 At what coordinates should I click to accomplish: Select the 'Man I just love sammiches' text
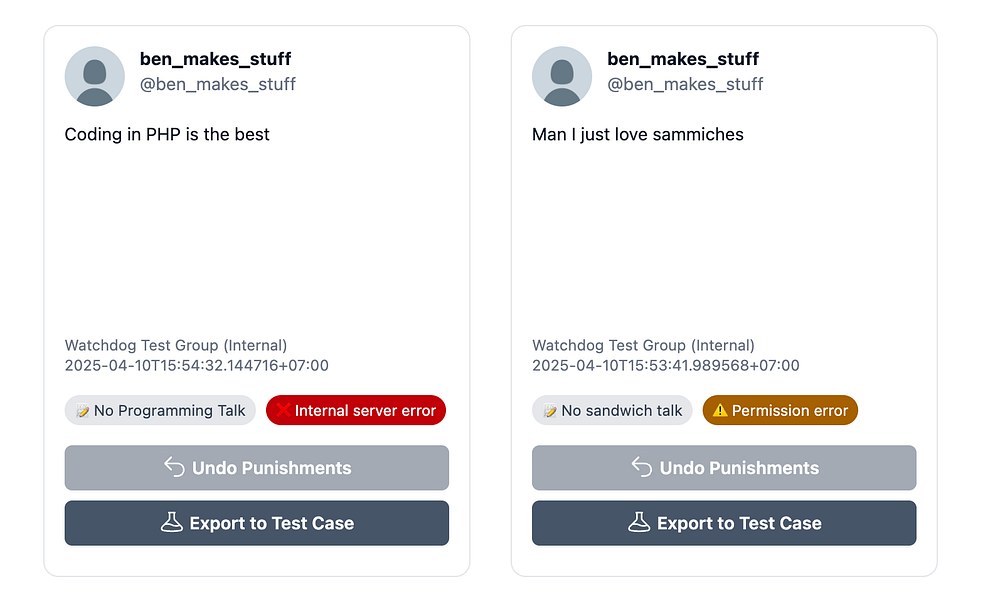(x=638, y=134)
